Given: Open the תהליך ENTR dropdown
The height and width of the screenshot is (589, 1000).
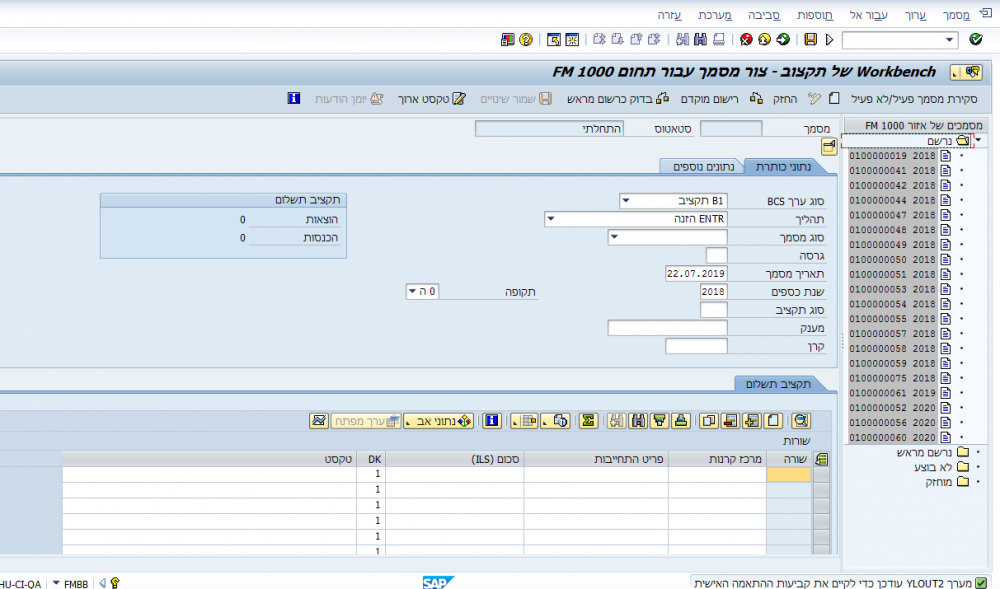Looking at the screenshot, I should coord(551,219).
